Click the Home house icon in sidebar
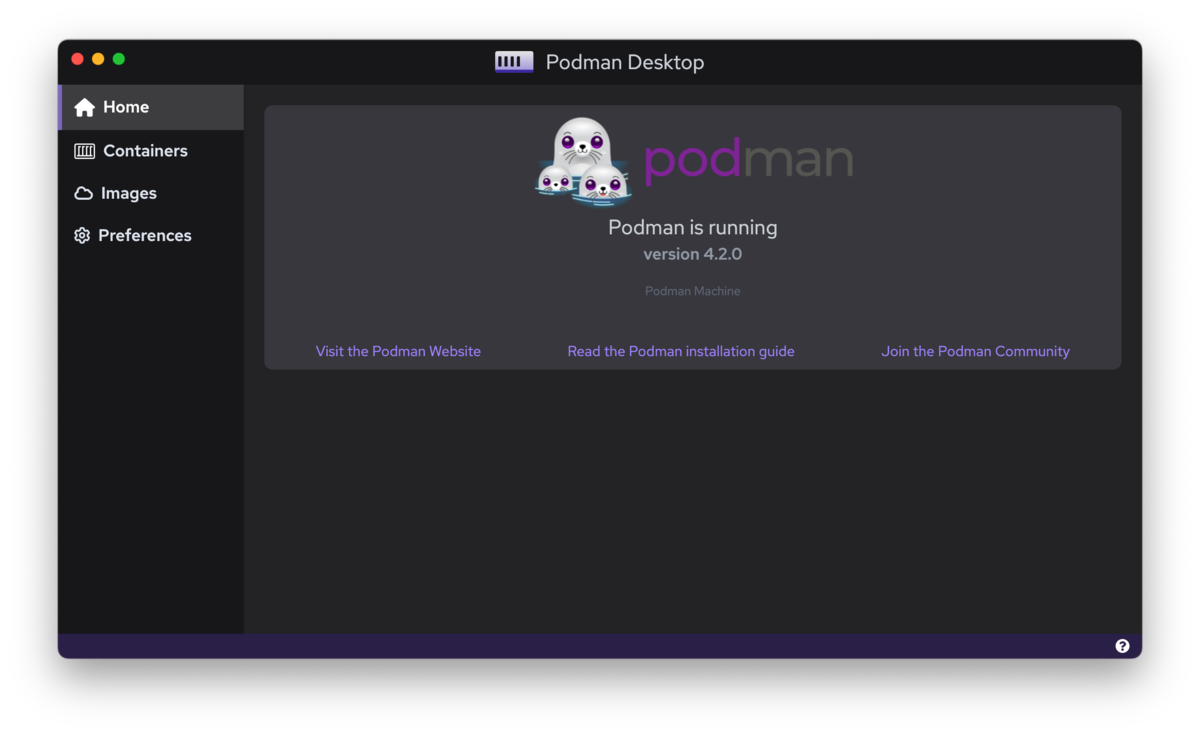The width and height of the screenshot is (1200, 735). 84,107
